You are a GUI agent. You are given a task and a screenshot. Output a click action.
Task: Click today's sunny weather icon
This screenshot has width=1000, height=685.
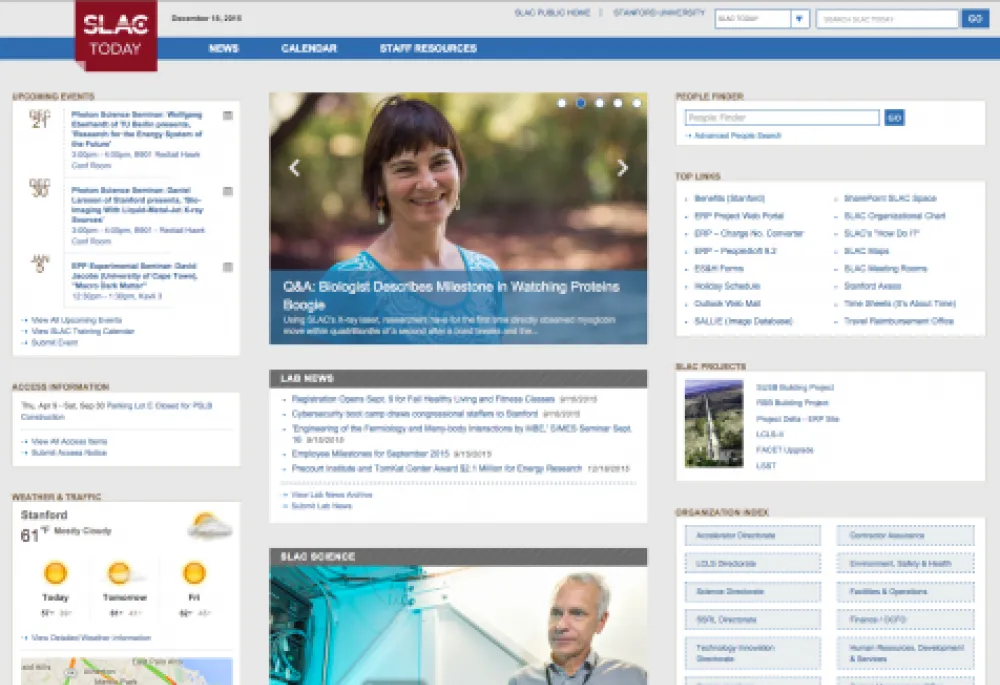pyautogui.click(x=55, y=573)
